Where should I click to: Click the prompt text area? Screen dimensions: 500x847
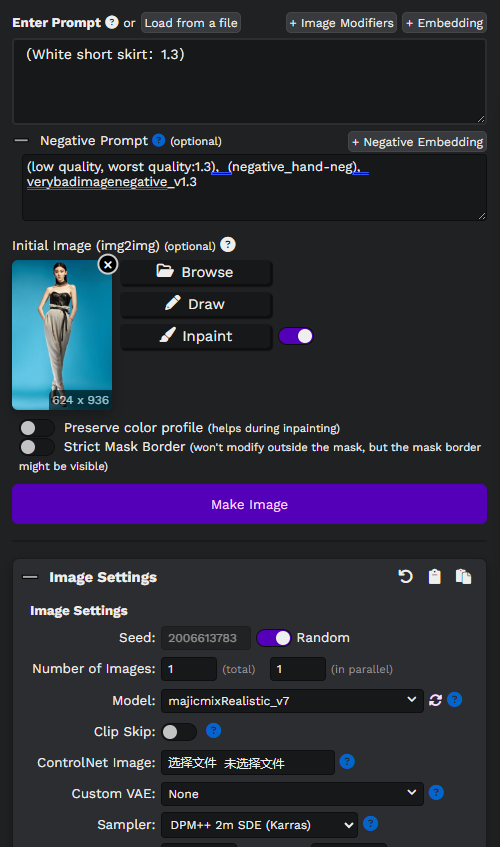[249, 82]
